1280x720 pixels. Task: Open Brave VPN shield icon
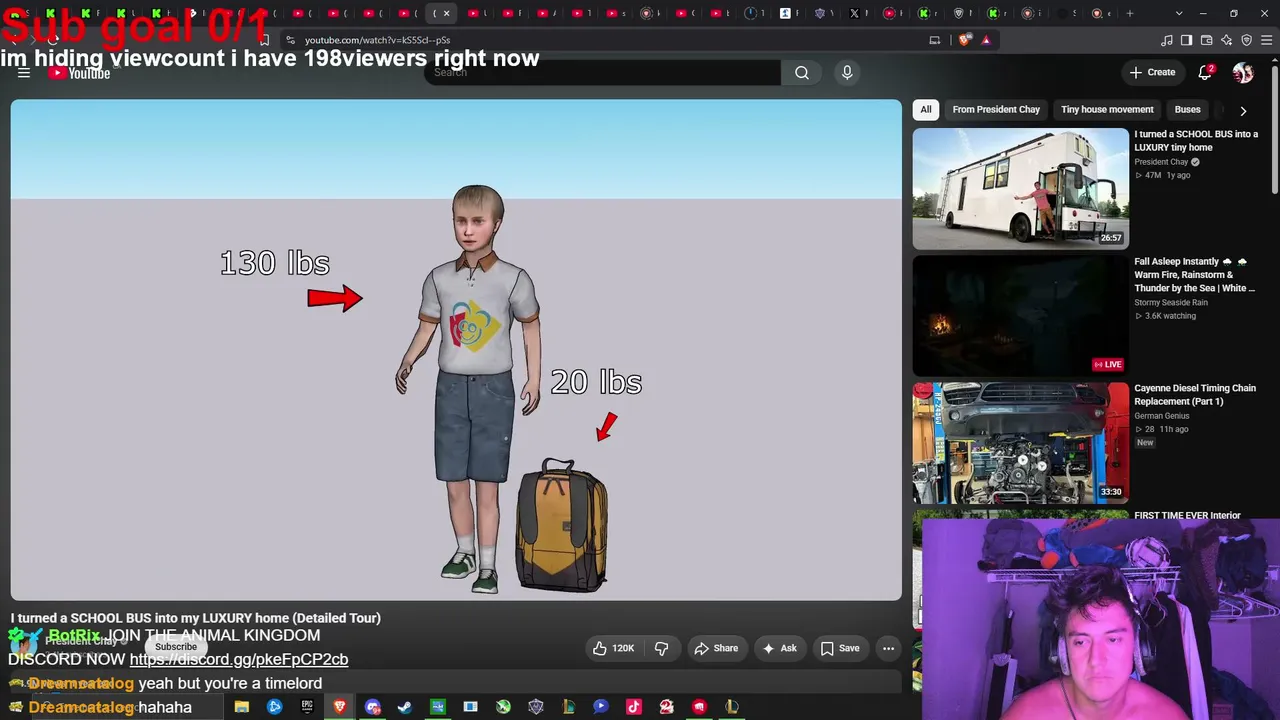[1246, 40]
